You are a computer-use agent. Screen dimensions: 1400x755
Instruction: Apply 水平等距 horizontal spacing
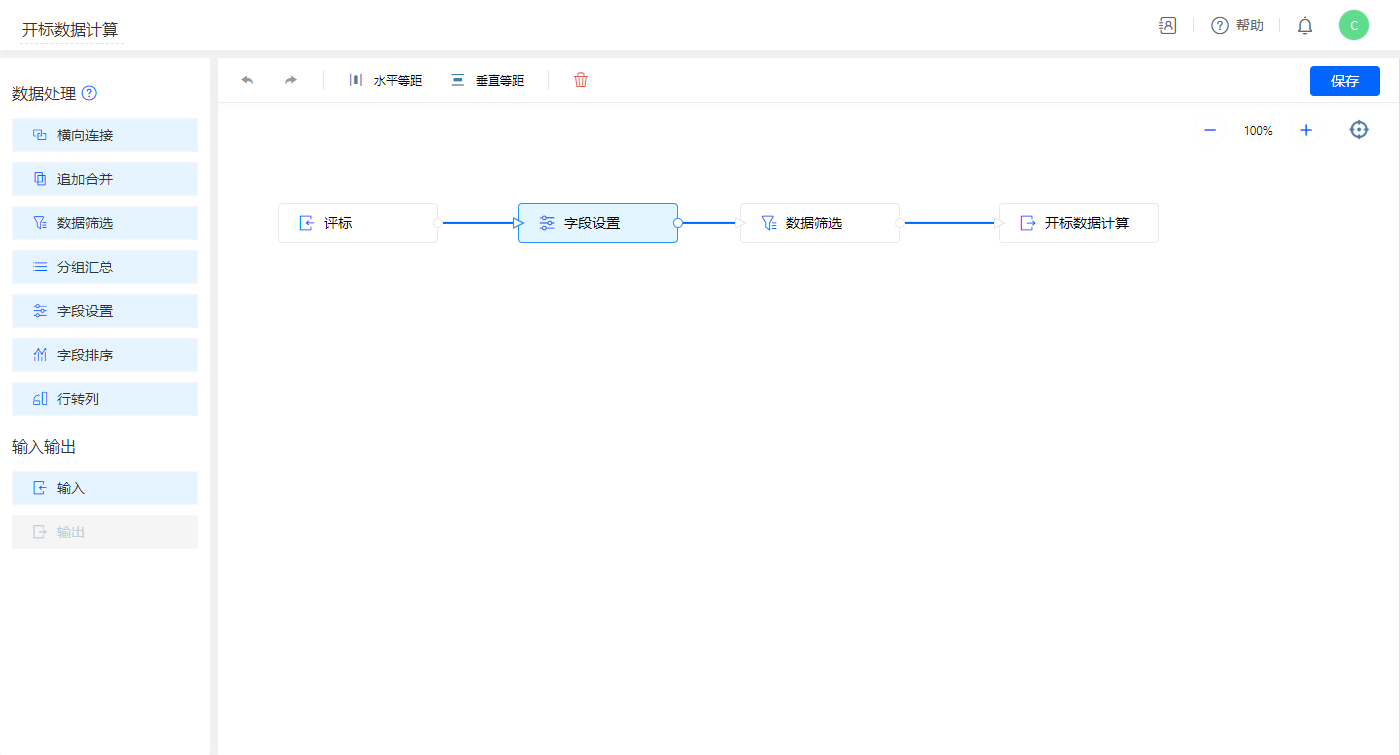[385, 80]
